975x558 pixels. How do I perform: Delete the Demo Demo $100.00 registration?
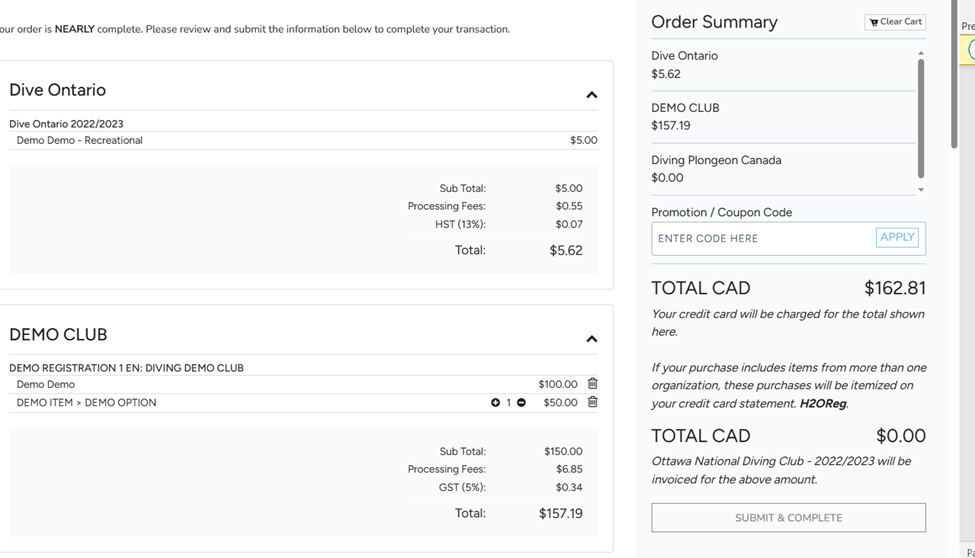(592, 384)
